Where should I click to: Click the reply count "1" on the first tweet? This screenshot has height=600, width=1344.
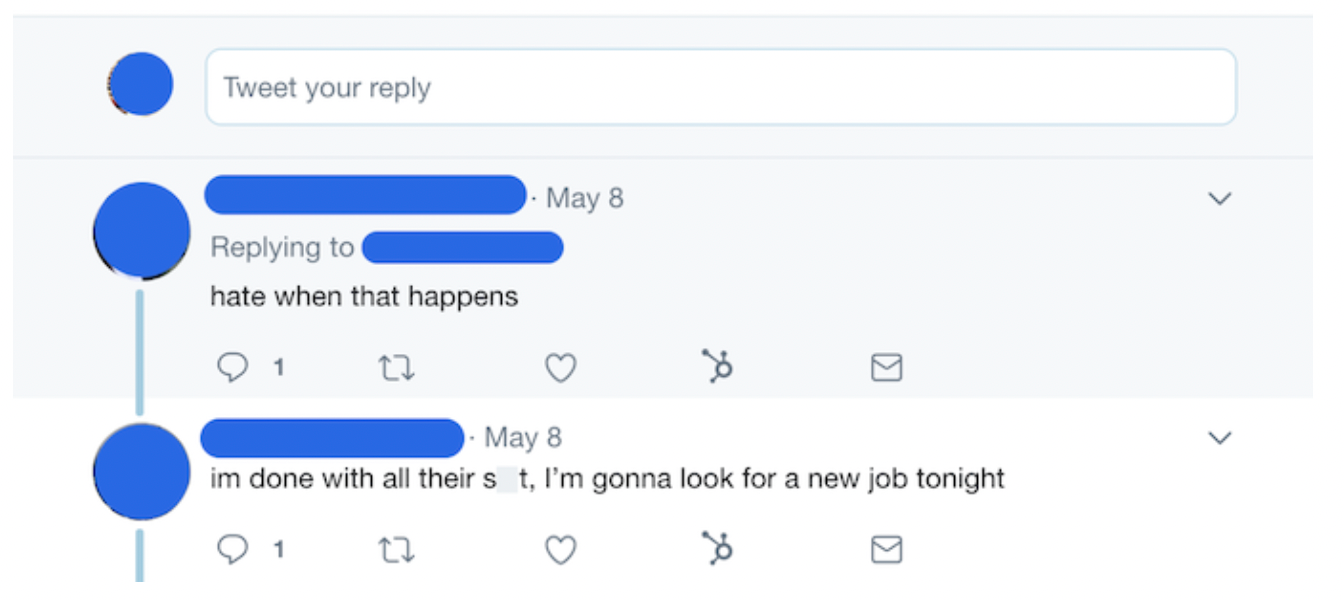tap(278, 368)
